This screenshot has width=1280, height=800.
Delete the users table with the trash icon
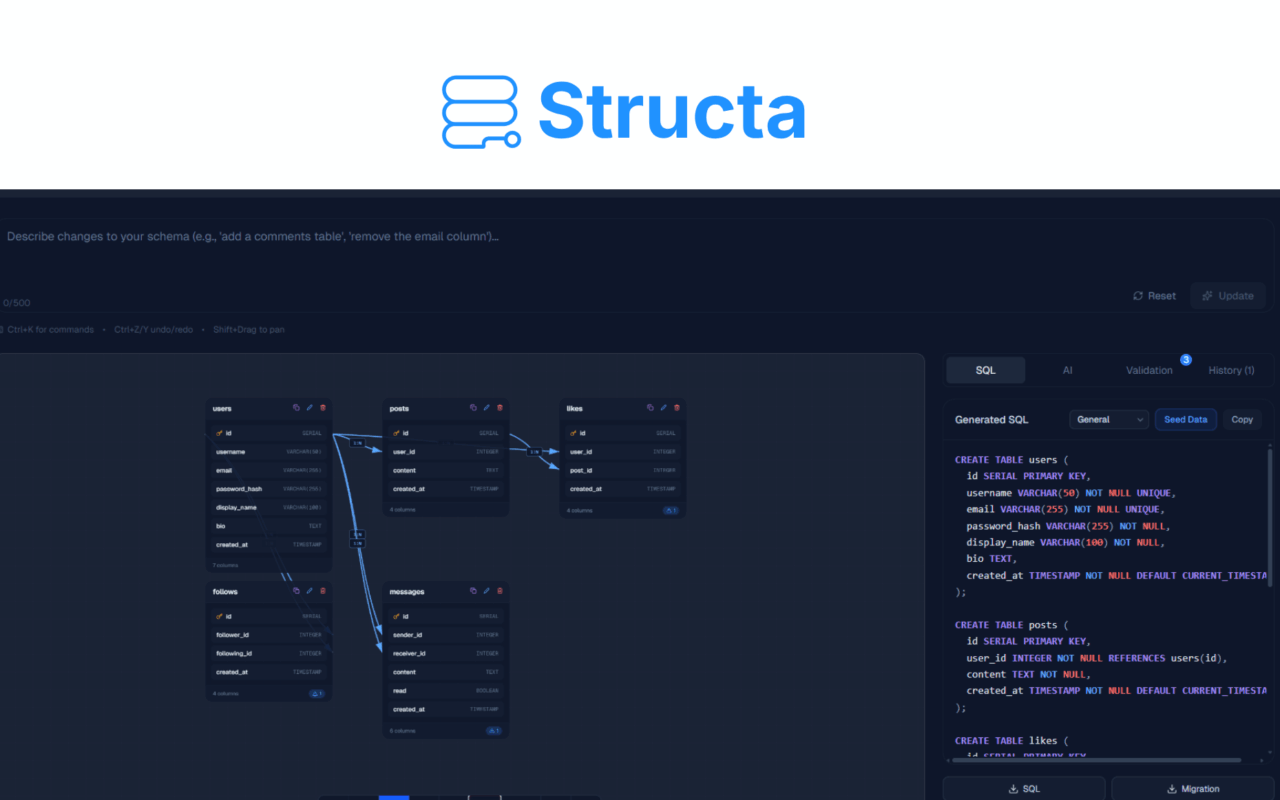[323, 408]
